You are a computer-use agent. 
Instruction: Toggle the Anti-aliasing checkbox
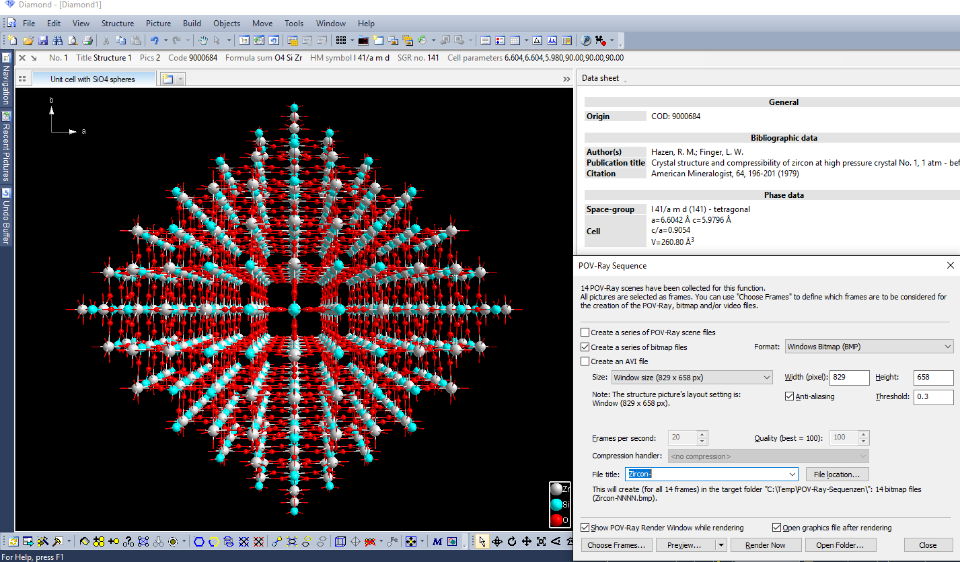pyautogui.click(x=790, y=396)
